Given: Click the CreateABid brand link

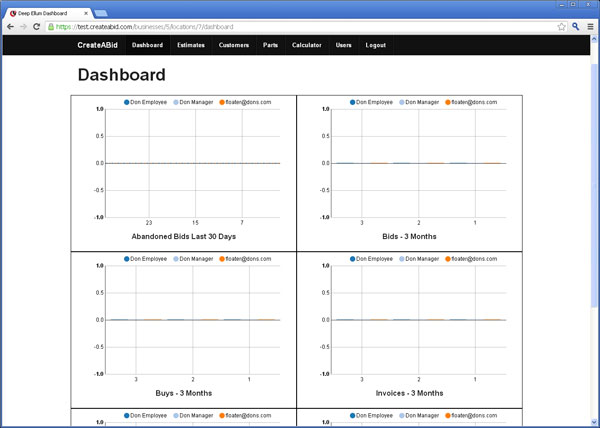Looking at the screenshot, I should (x=99, y=46).
